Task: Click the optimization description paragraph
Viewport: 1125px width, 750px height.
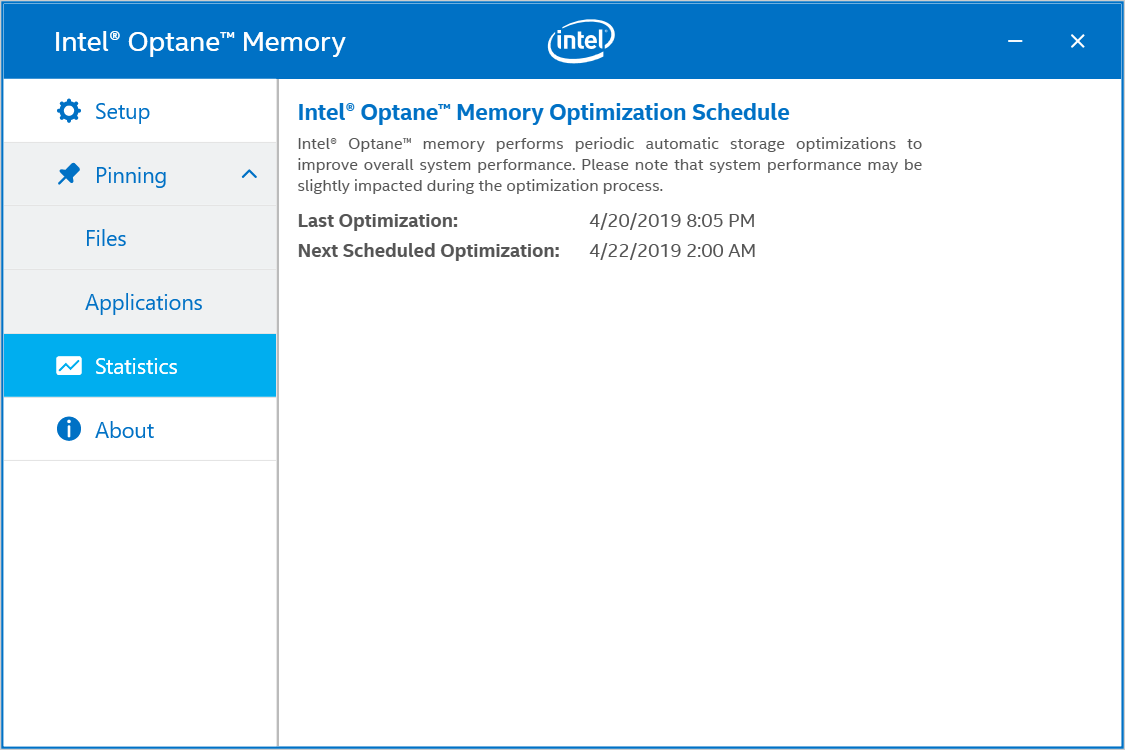Action: [x=610, y=164]
